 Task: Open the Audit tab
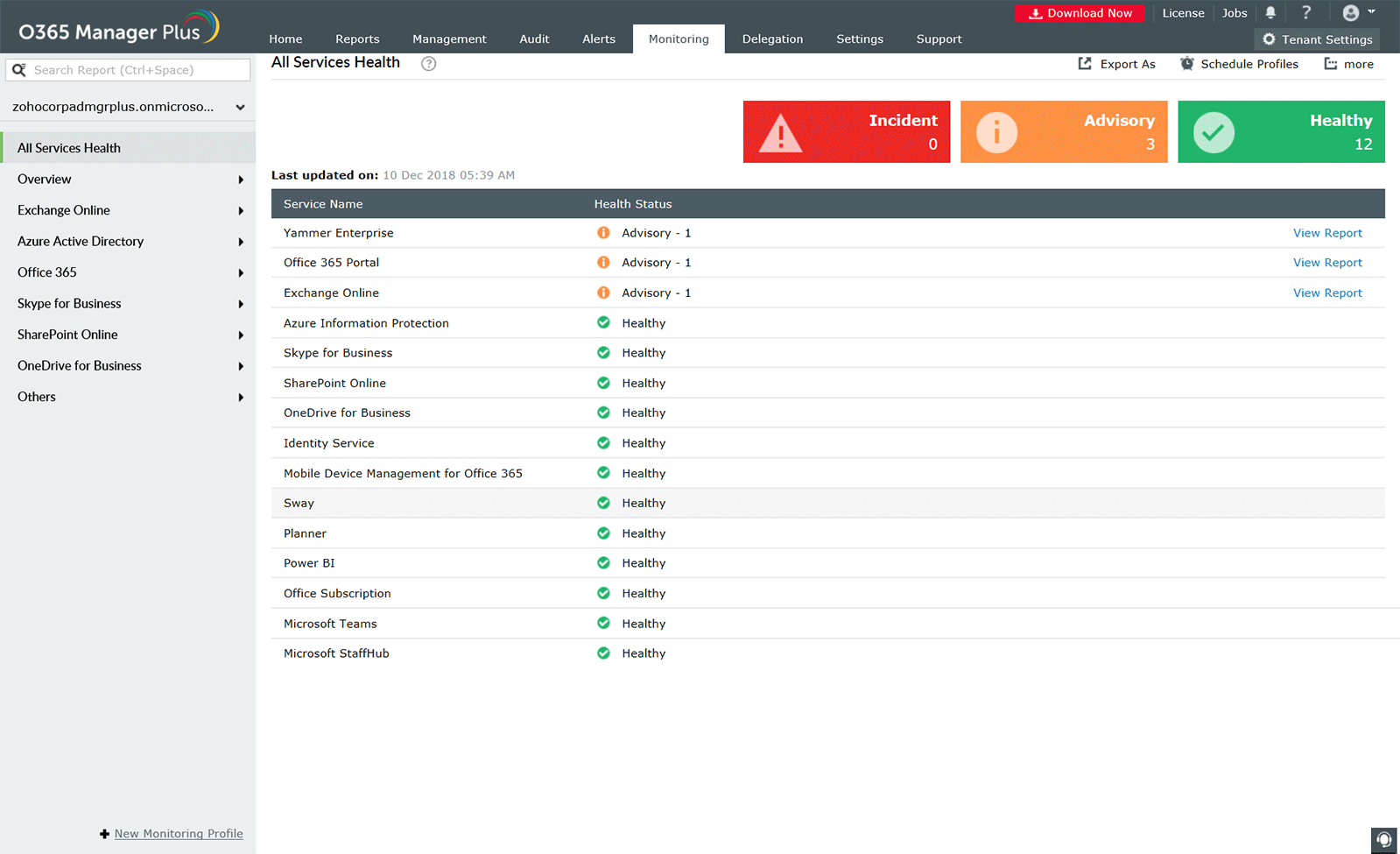[x=534, y=39]
